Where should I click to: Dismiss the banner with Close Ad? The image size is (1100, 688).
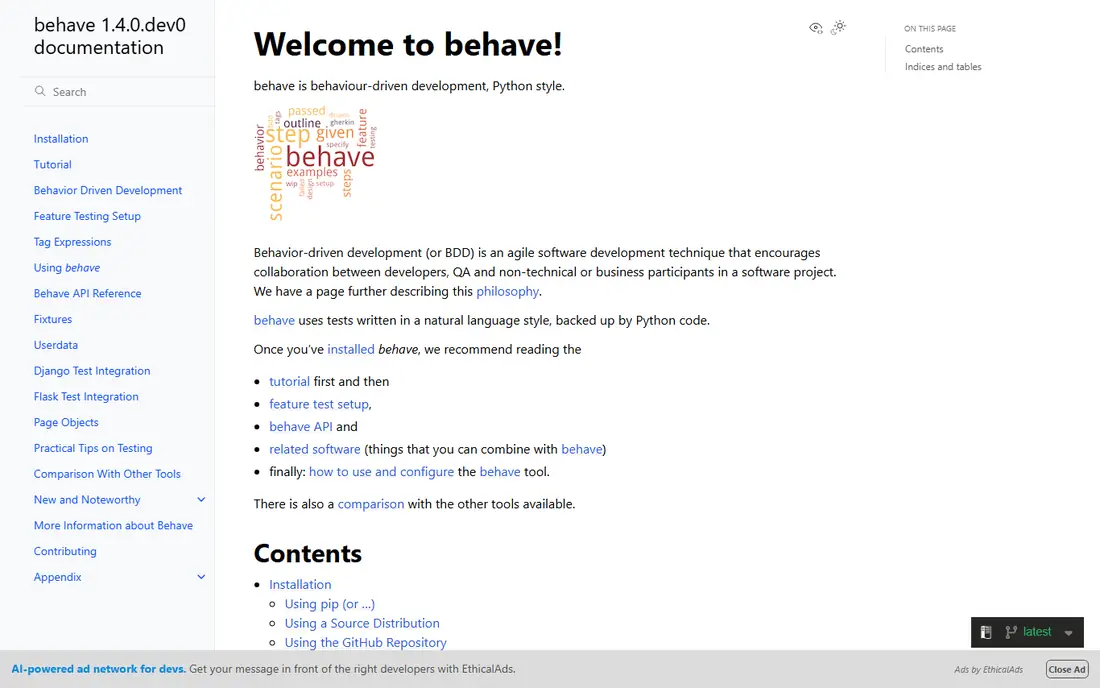(1067, 669)
